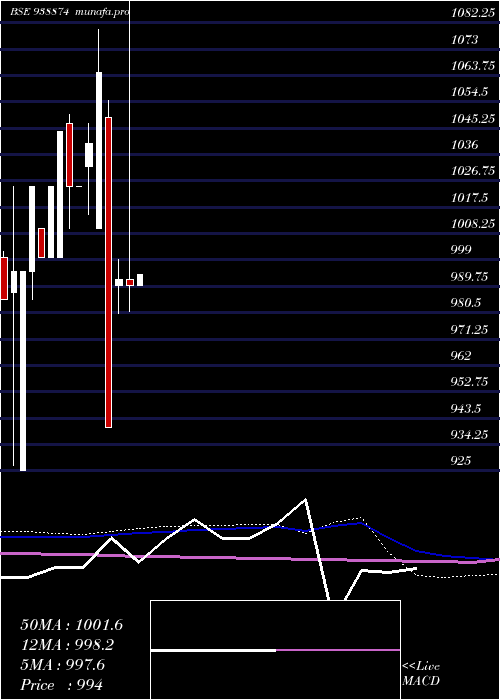Click the 962 price axis label
The image size is (500, 700).
click(x=461, y=356)
